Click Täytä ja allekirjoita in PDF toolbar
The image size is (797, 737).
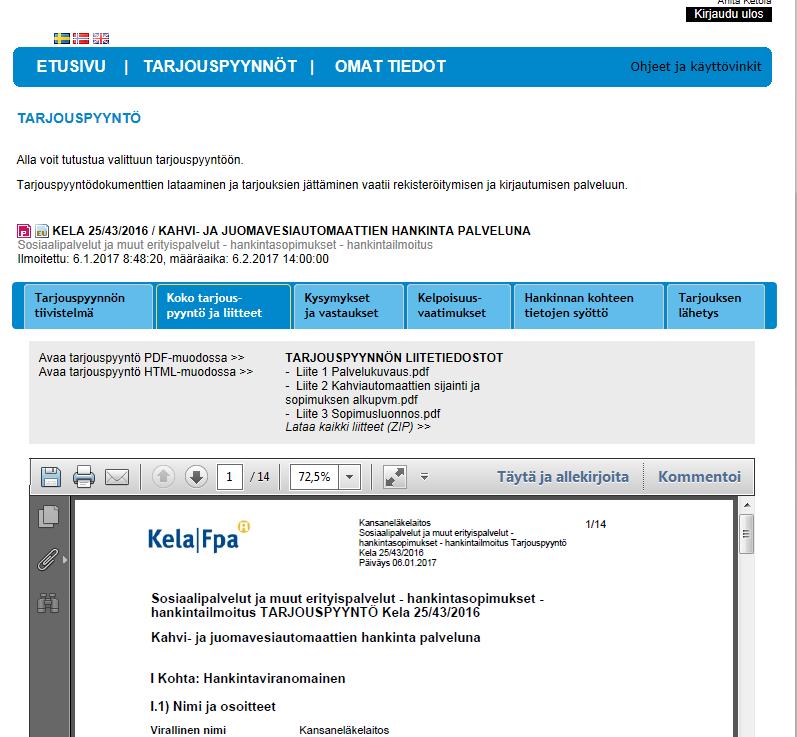pos(563,477)
